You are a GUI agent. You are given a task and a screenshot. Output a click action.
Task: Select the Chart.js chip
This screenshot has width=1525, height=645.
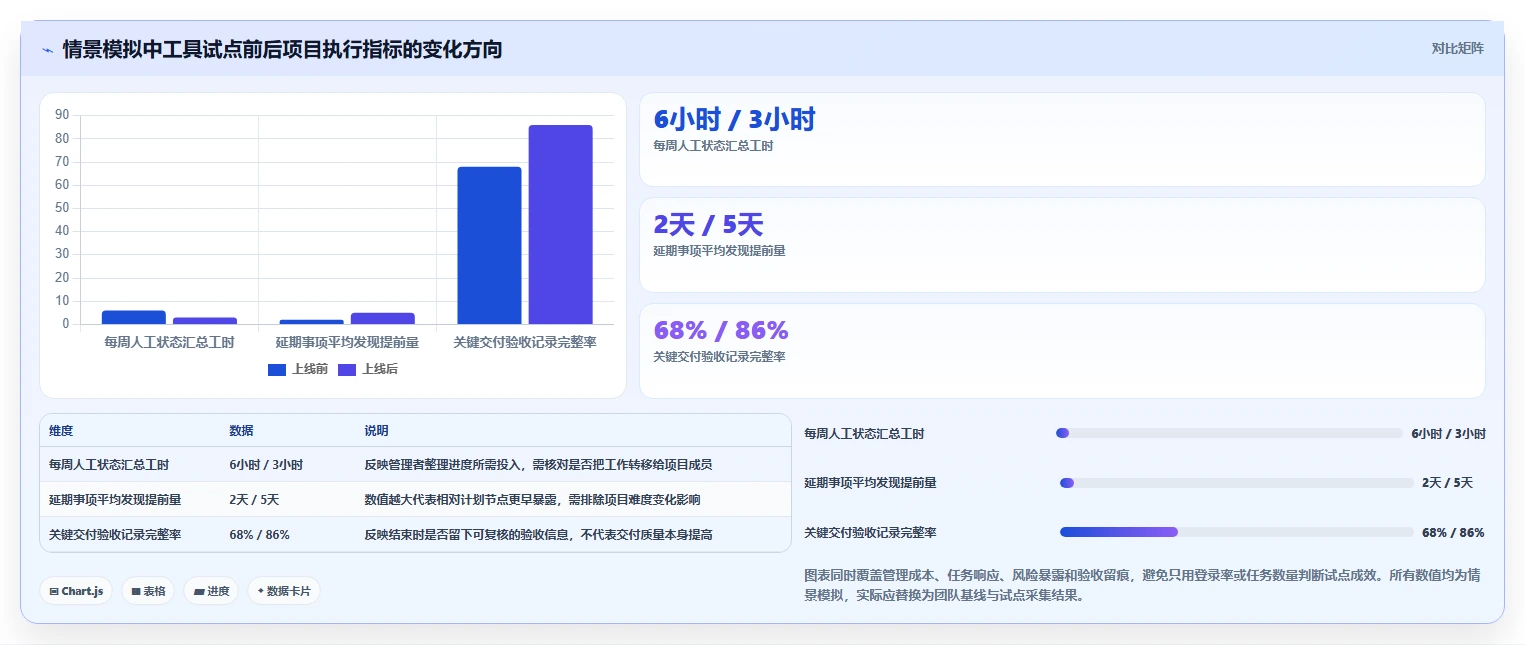[77, 591]
